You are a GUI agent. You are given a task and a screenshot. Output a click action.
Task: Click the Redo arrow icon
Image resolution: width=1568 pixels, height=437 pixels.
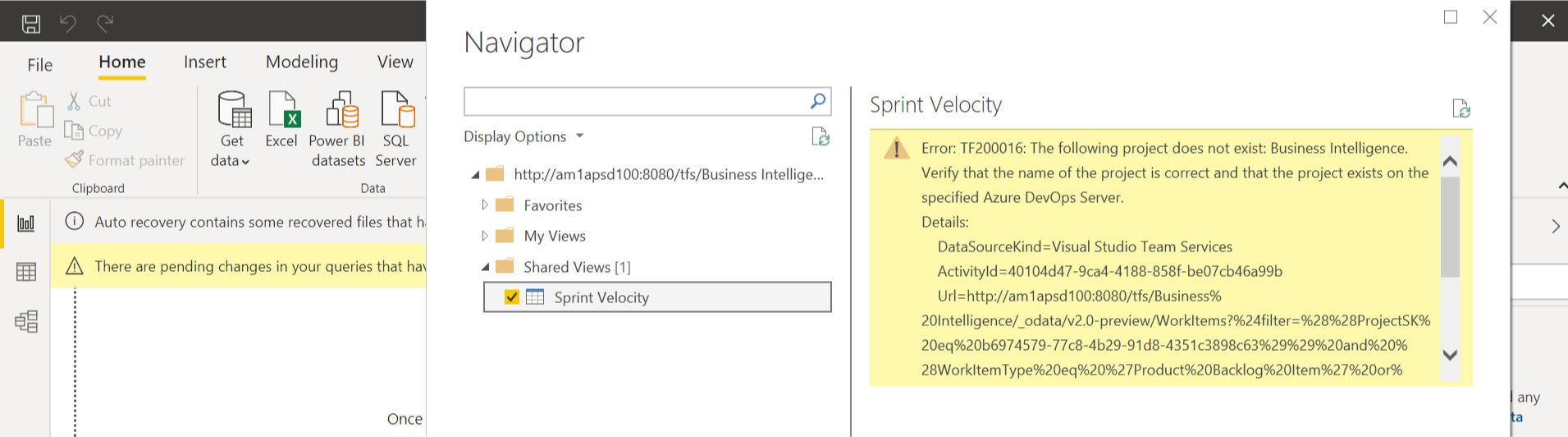pos(105,23)
